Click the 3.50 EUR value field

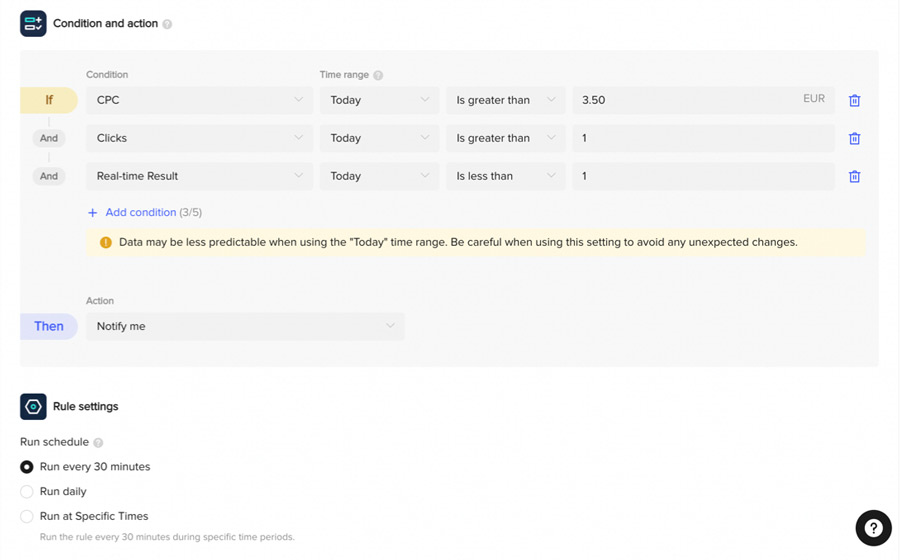685,100
